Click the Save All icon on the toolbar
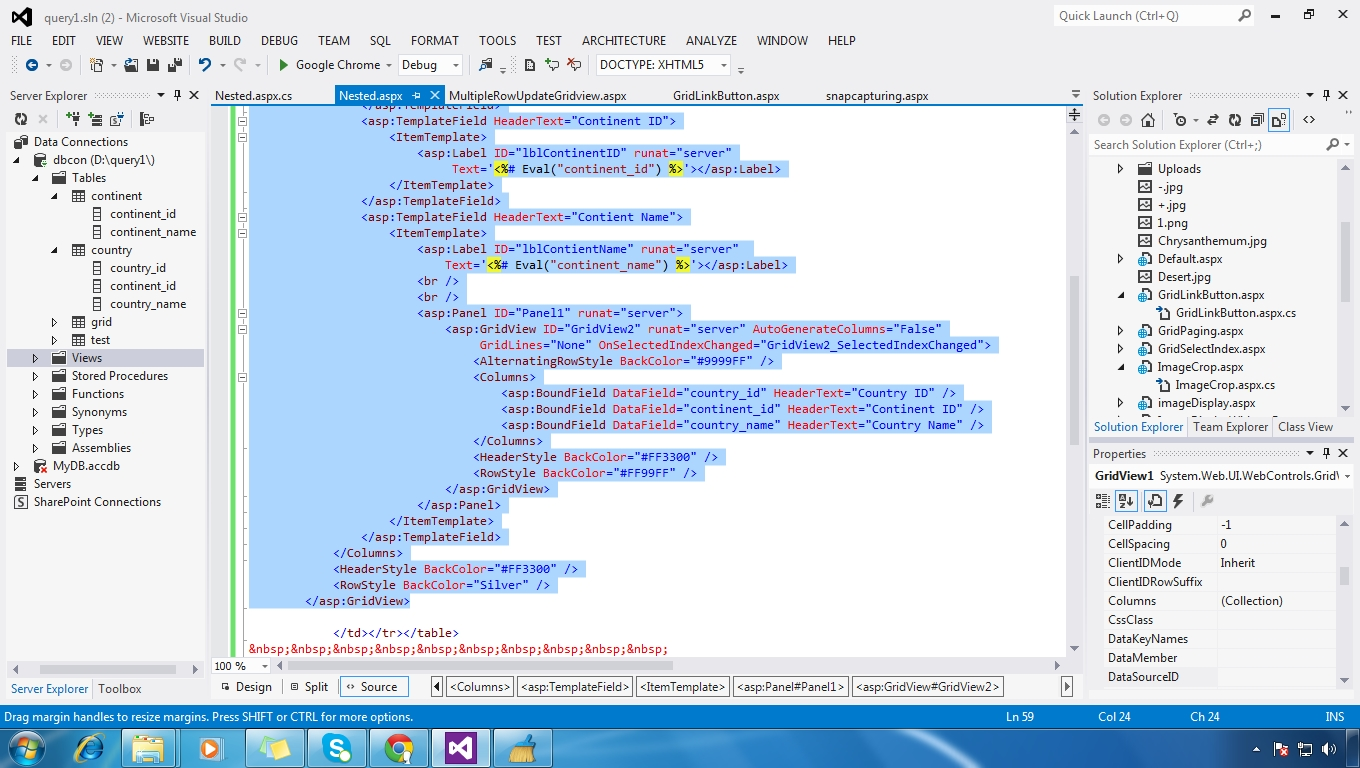Screen dimensions: 1360x768 (175, 64)
